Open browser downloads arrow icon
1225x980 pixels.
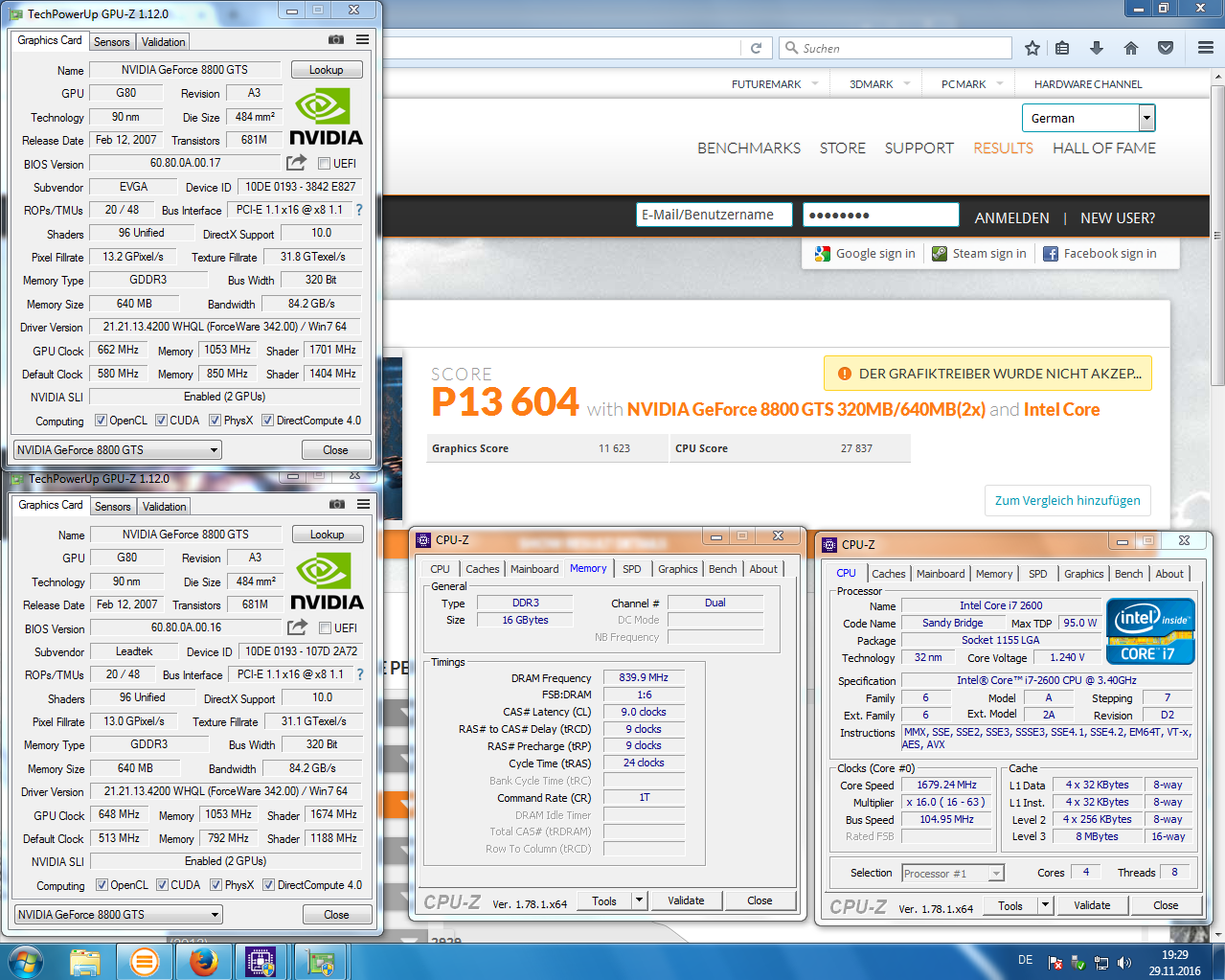click(x=1097, y=48)
